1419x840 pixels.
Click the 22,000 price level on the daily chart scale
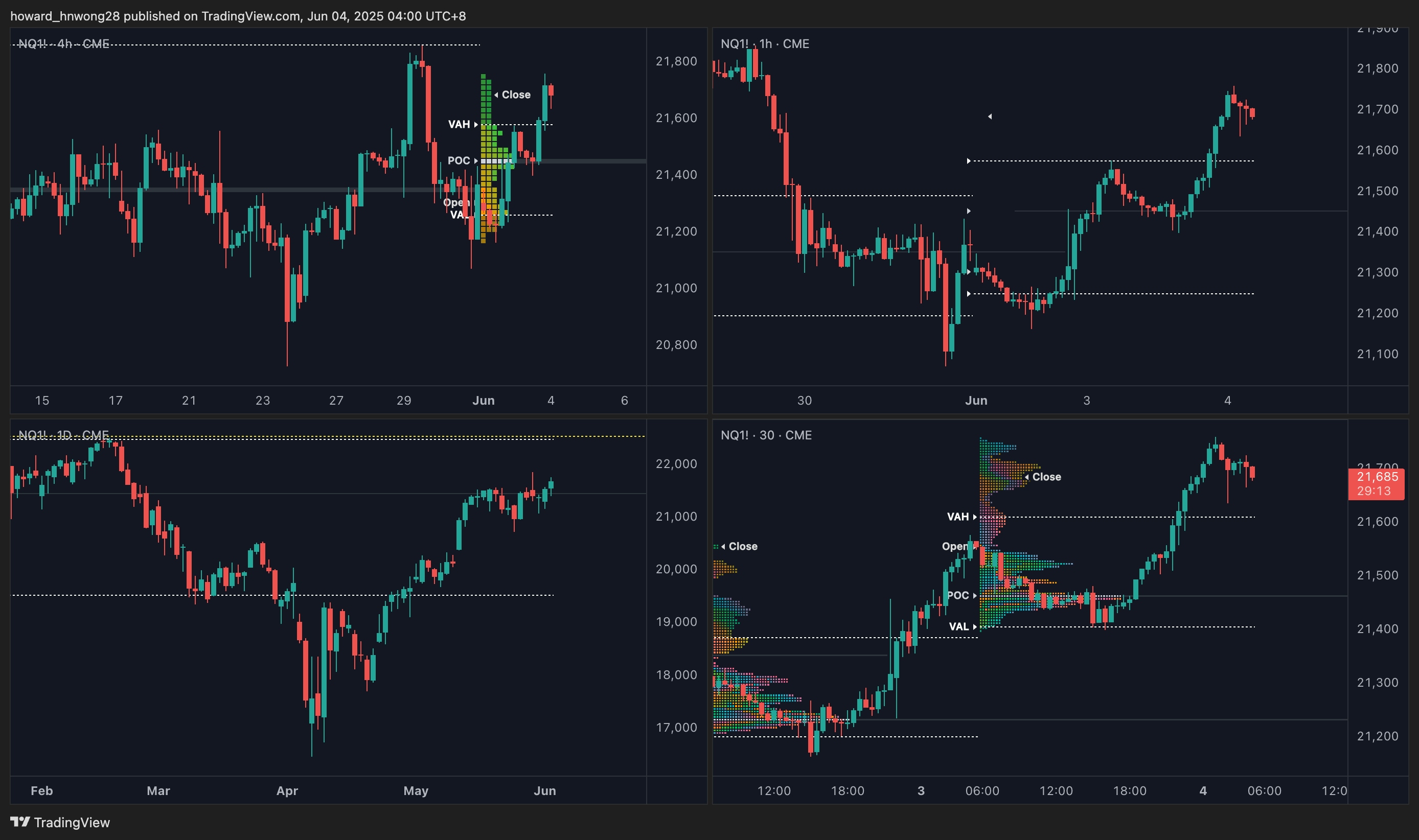pyautogui.click(x=676, y=463)
